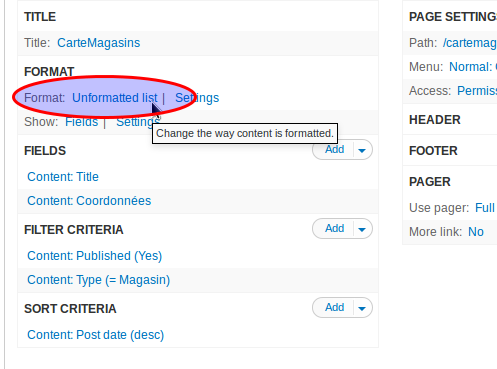Open the Use pager Full link
Screen dimensions: 497x369
pos(485,208)
